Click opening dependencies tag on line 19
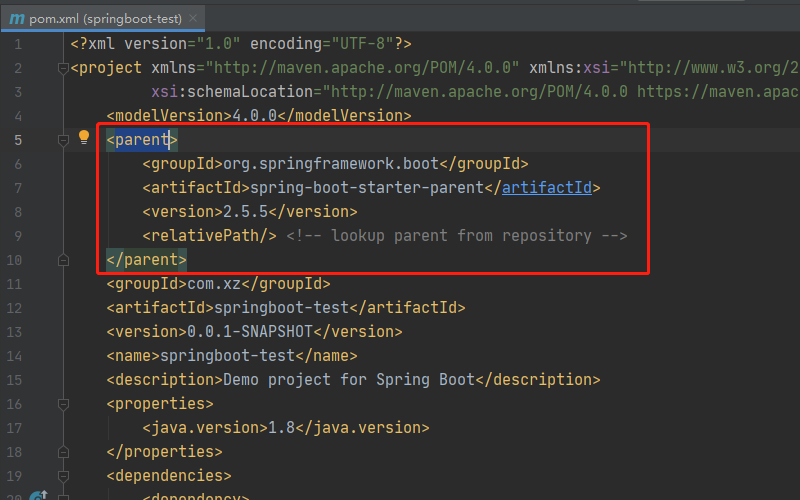Viewport: 800px width, 500px height. click(169, 476)
